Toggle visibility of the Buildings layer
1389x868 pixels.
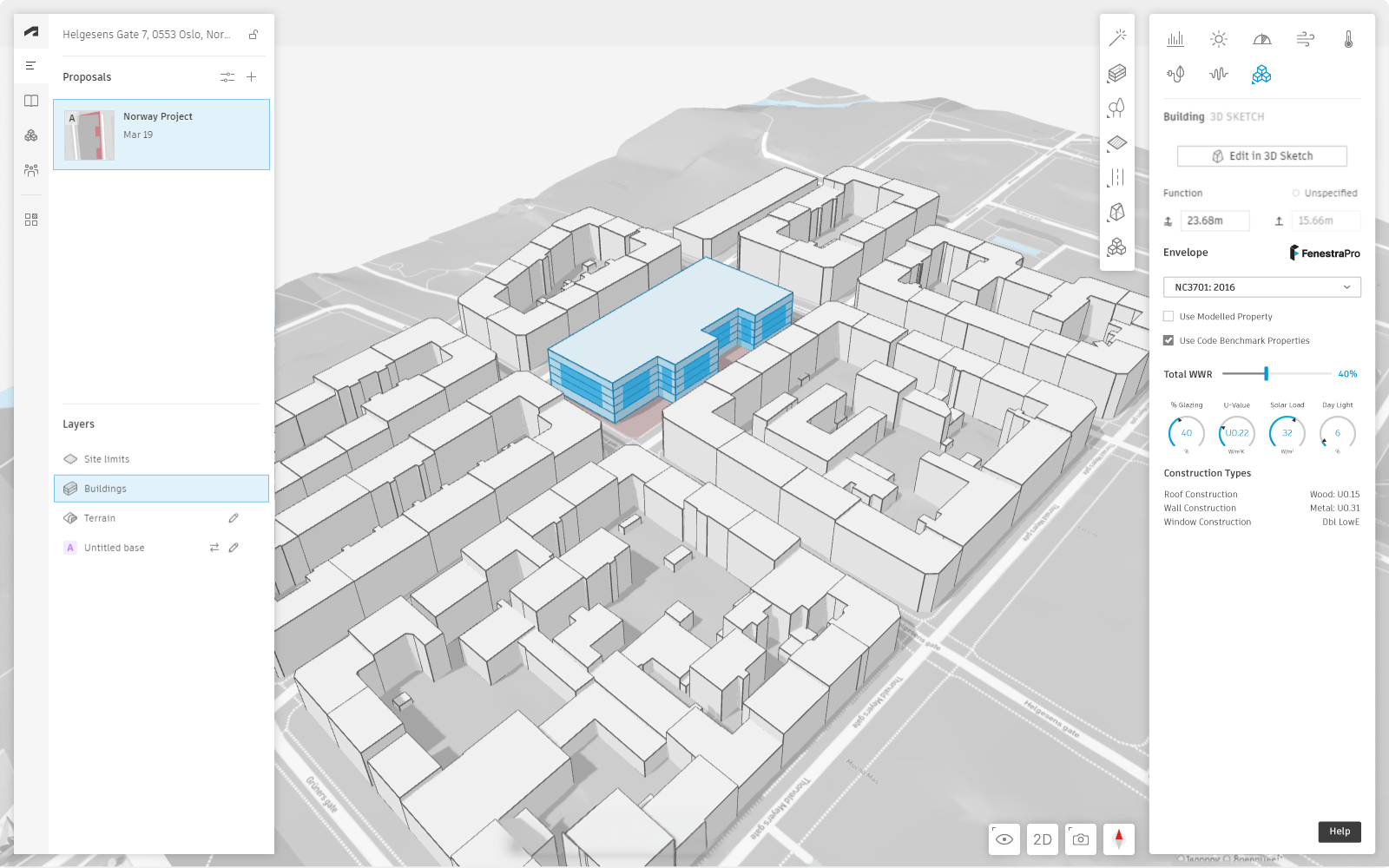pyautogui.click(x=69, y=488)
